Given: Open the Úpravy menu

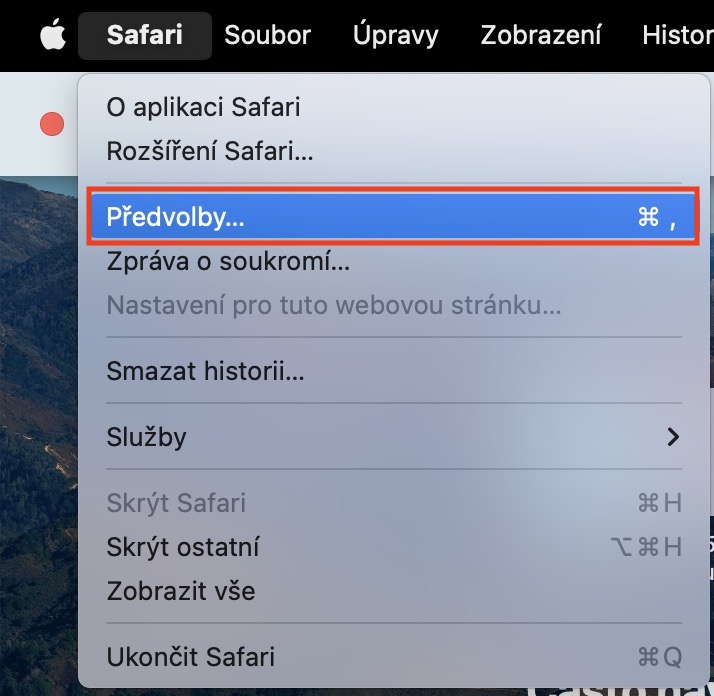Looking at the screenshot, I should [x=395, y=36].
